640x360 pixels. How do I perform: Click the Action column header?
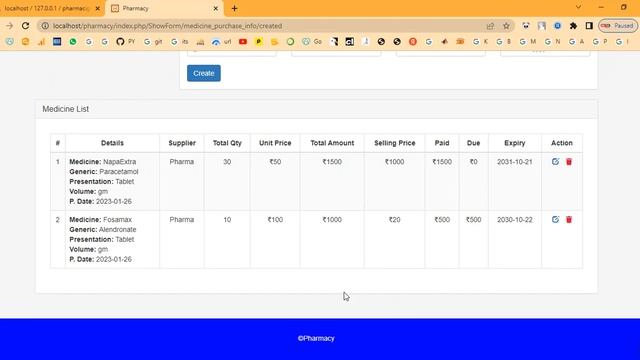(562, 143)
